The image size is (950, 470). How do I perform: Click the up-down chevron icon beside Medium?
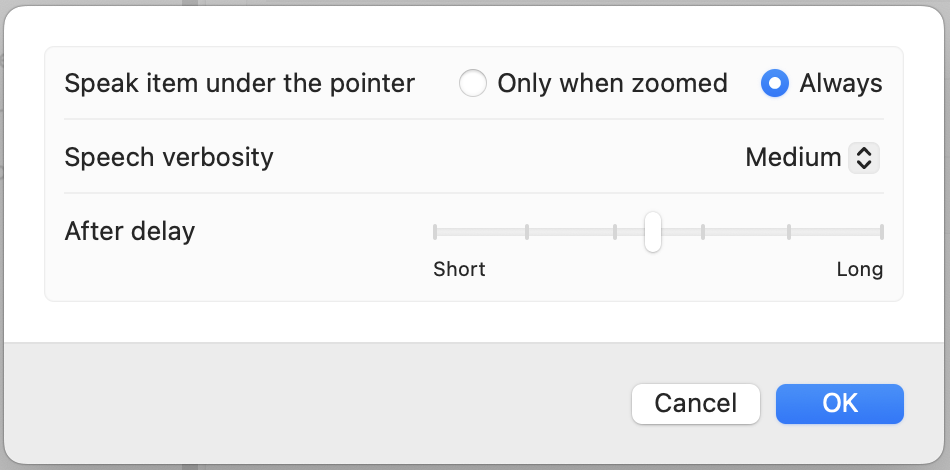[864, 157]
